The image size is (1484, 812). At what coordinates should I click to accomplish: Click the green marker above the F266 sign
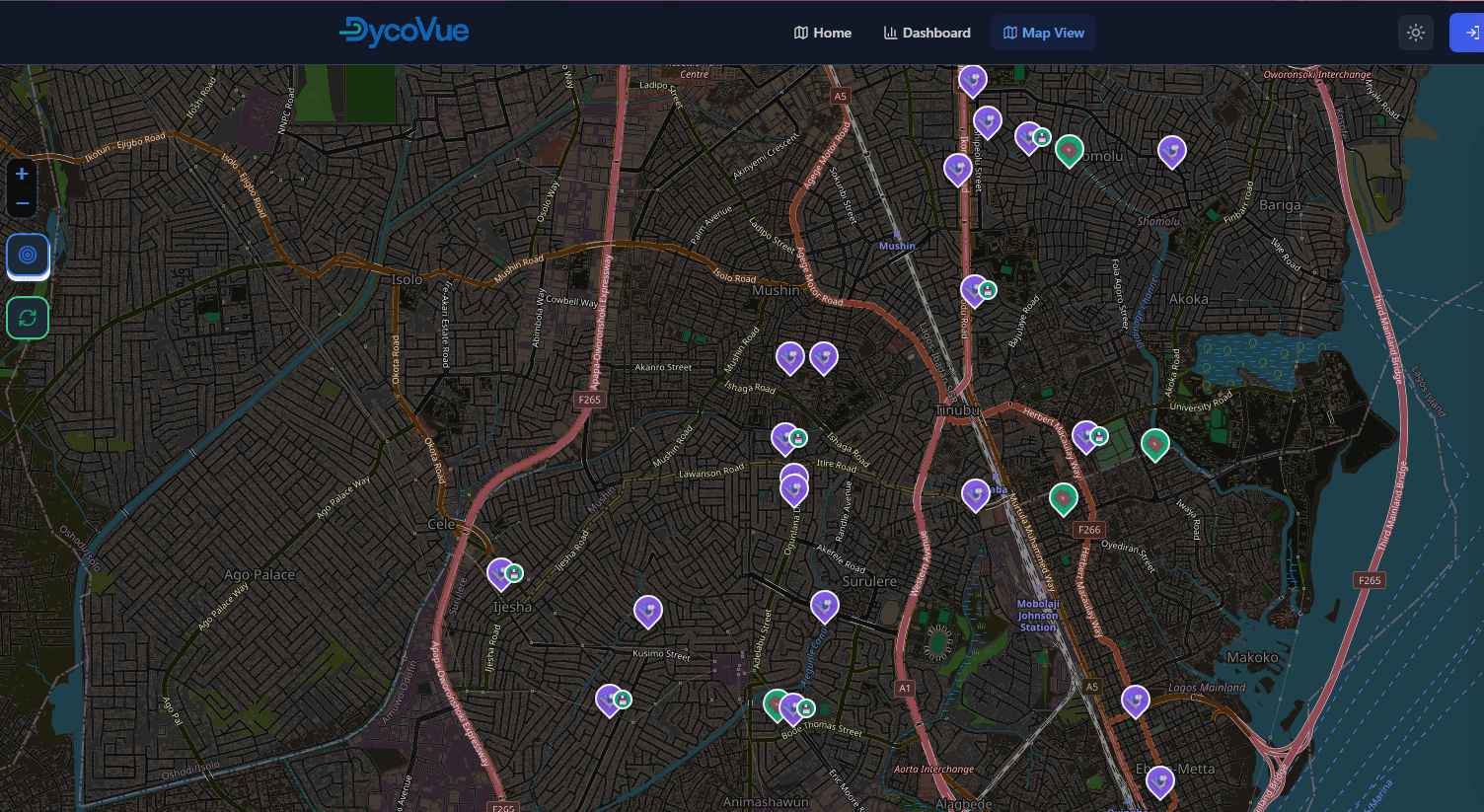tap(1063, 499)
